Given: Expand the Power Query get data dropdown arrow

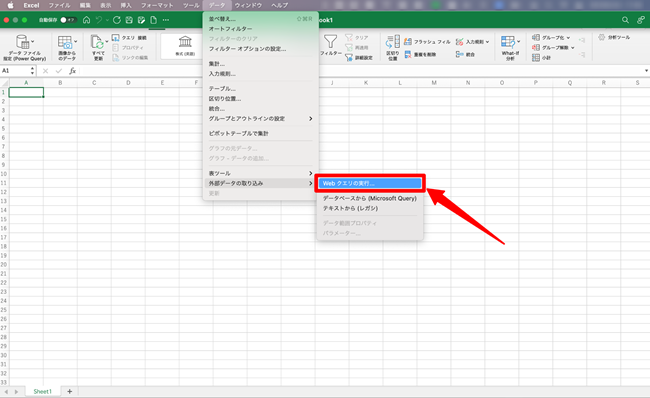Looking at the screenshot, I should [32, 41].
